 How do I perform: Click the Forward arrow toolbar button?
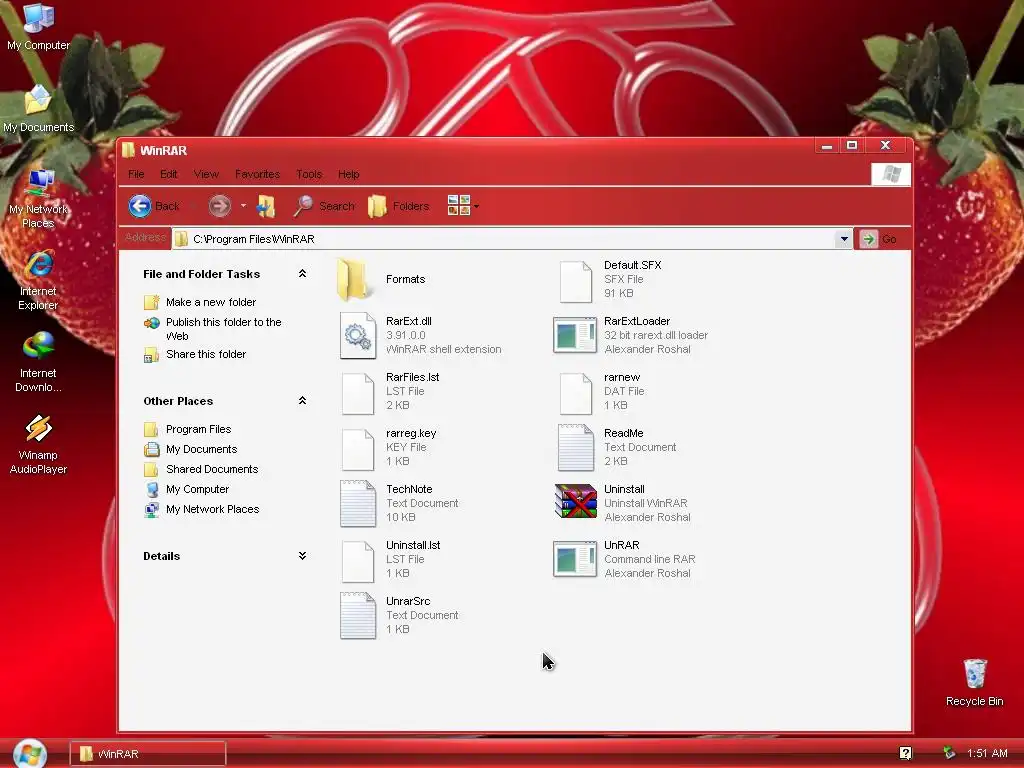219,206
